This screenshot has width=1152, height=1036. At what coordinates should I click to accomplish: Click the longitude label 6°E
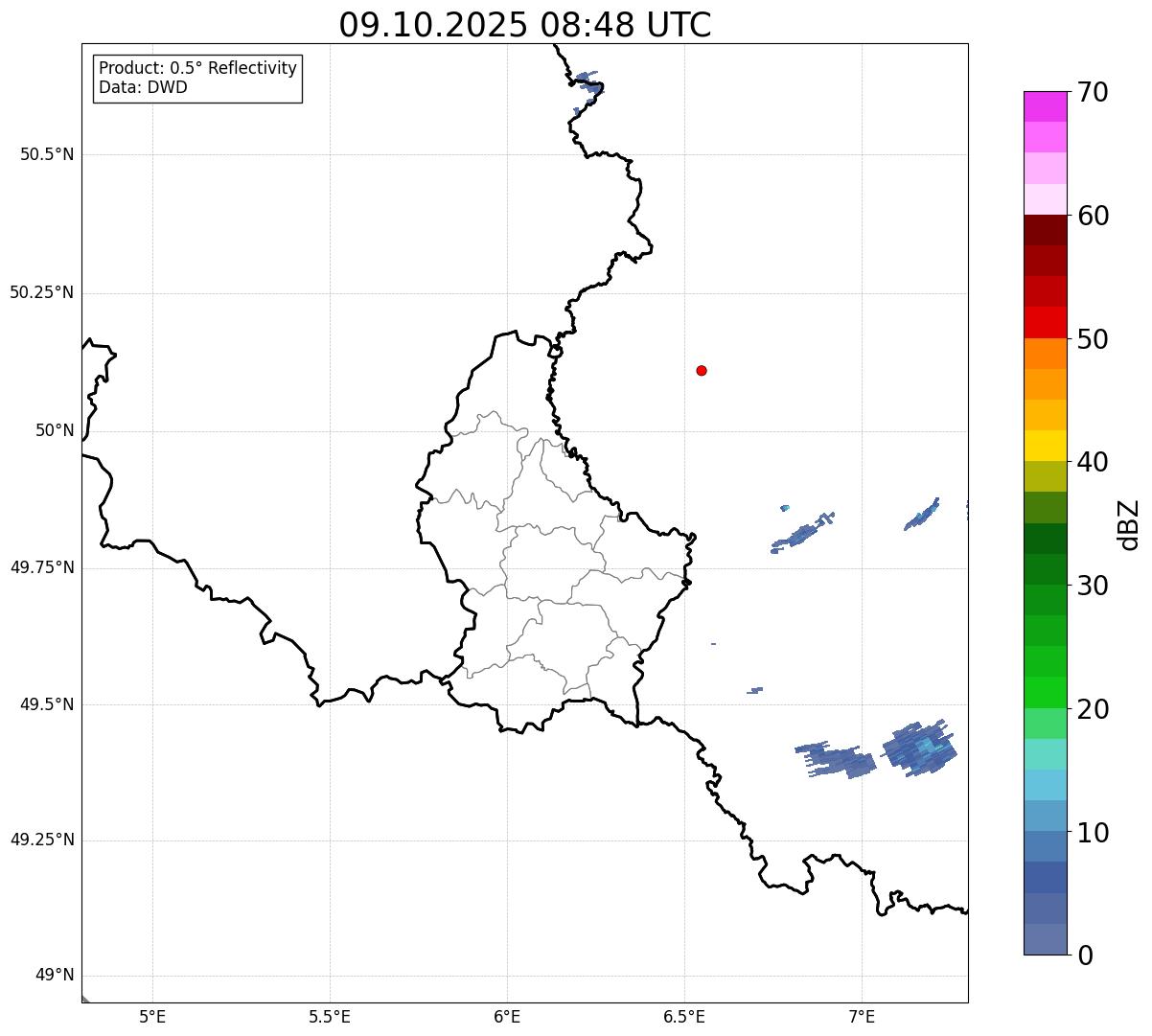pos(507,1016)
